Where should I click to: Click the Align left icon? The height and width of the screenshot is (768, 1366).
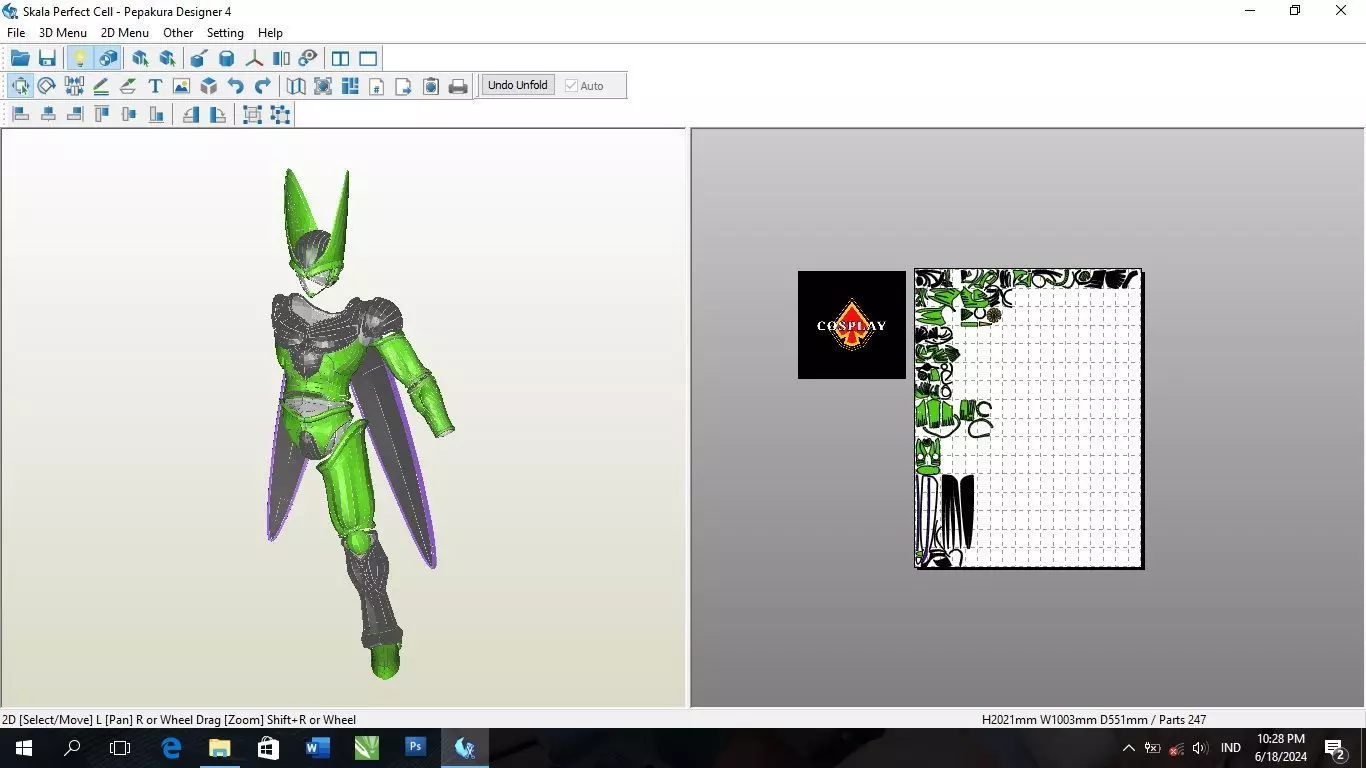click(20, 114)
